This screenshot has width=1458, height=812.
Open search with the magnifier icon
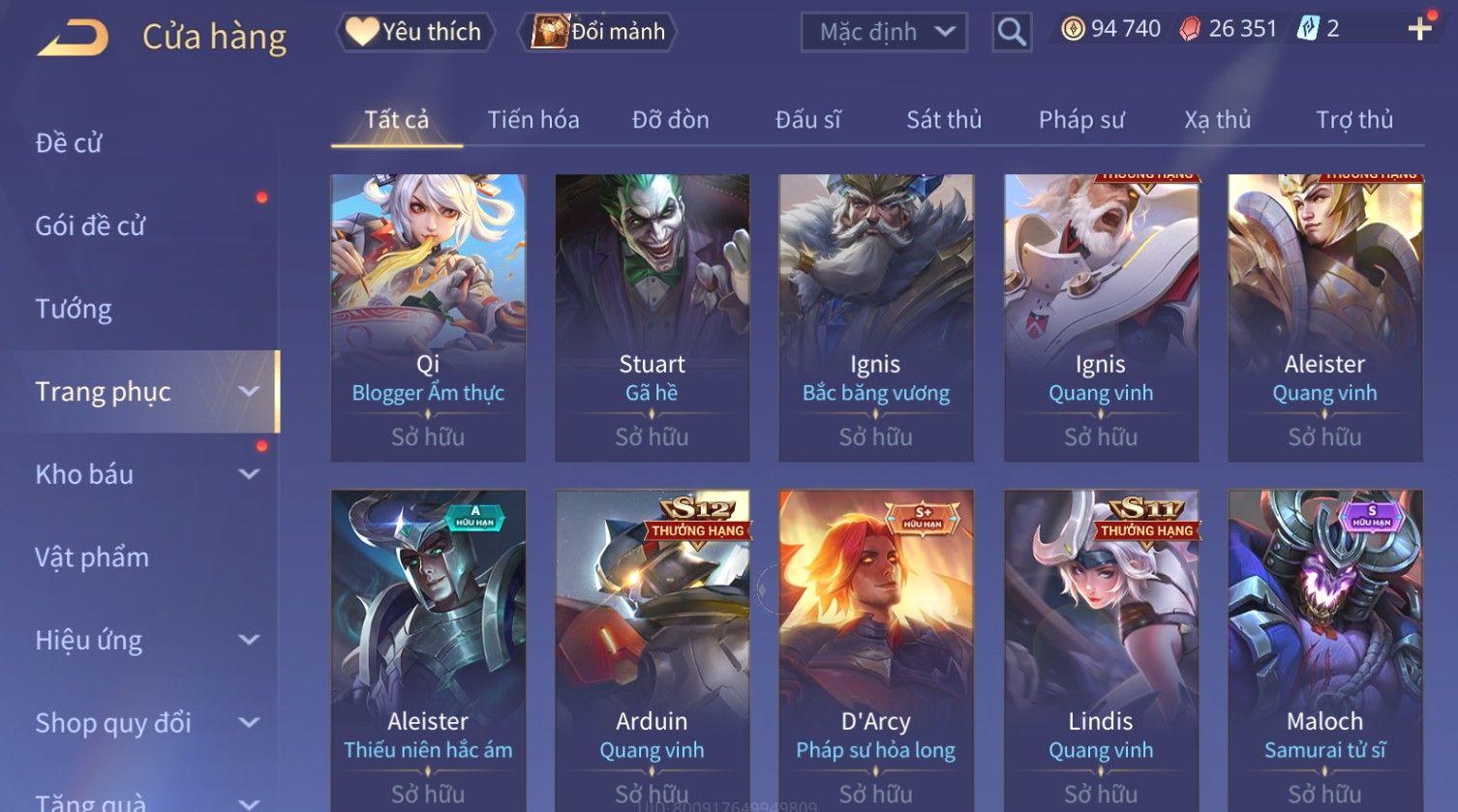(x=1012, y=32)
